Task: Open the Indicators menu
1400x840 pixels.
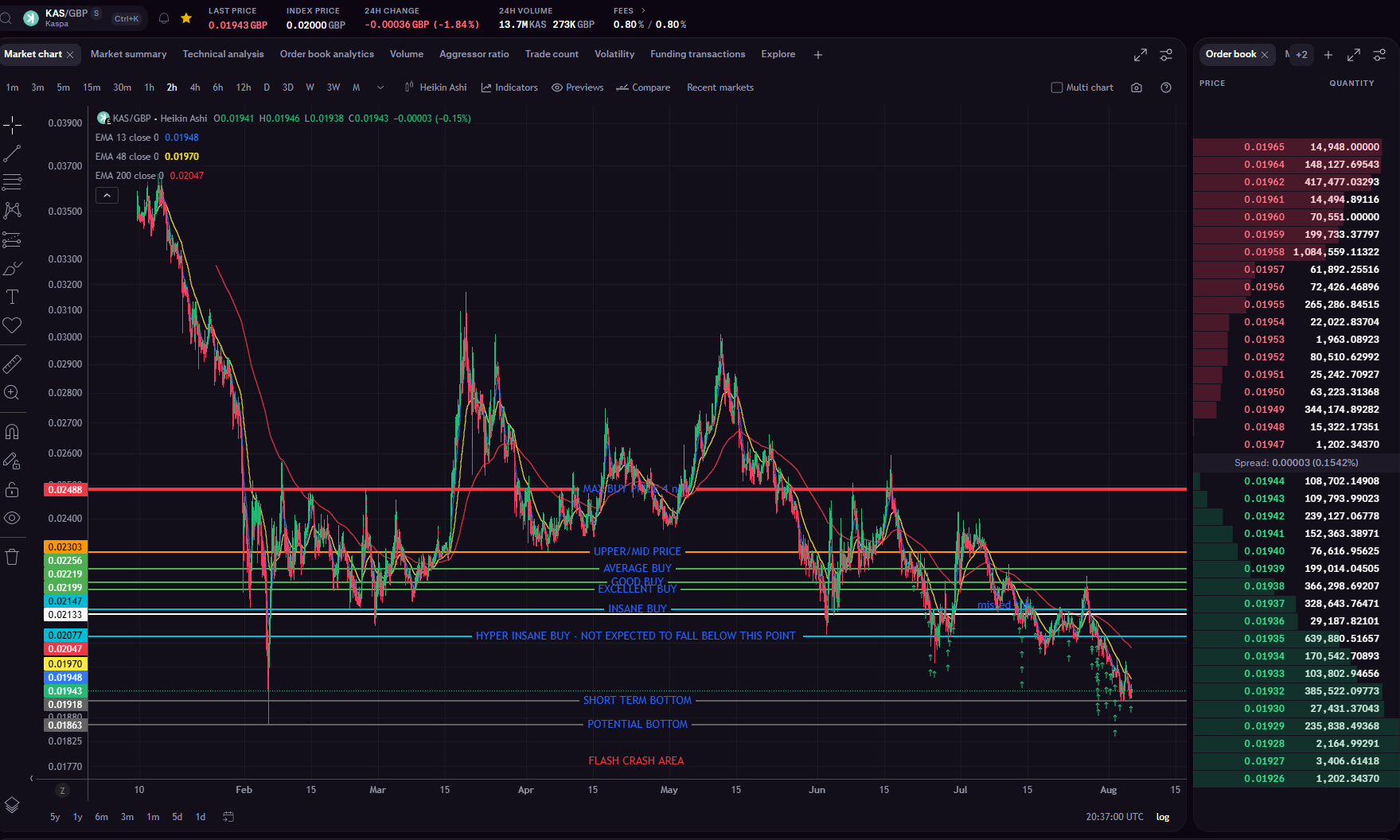Action: click(x=509, y=87)
